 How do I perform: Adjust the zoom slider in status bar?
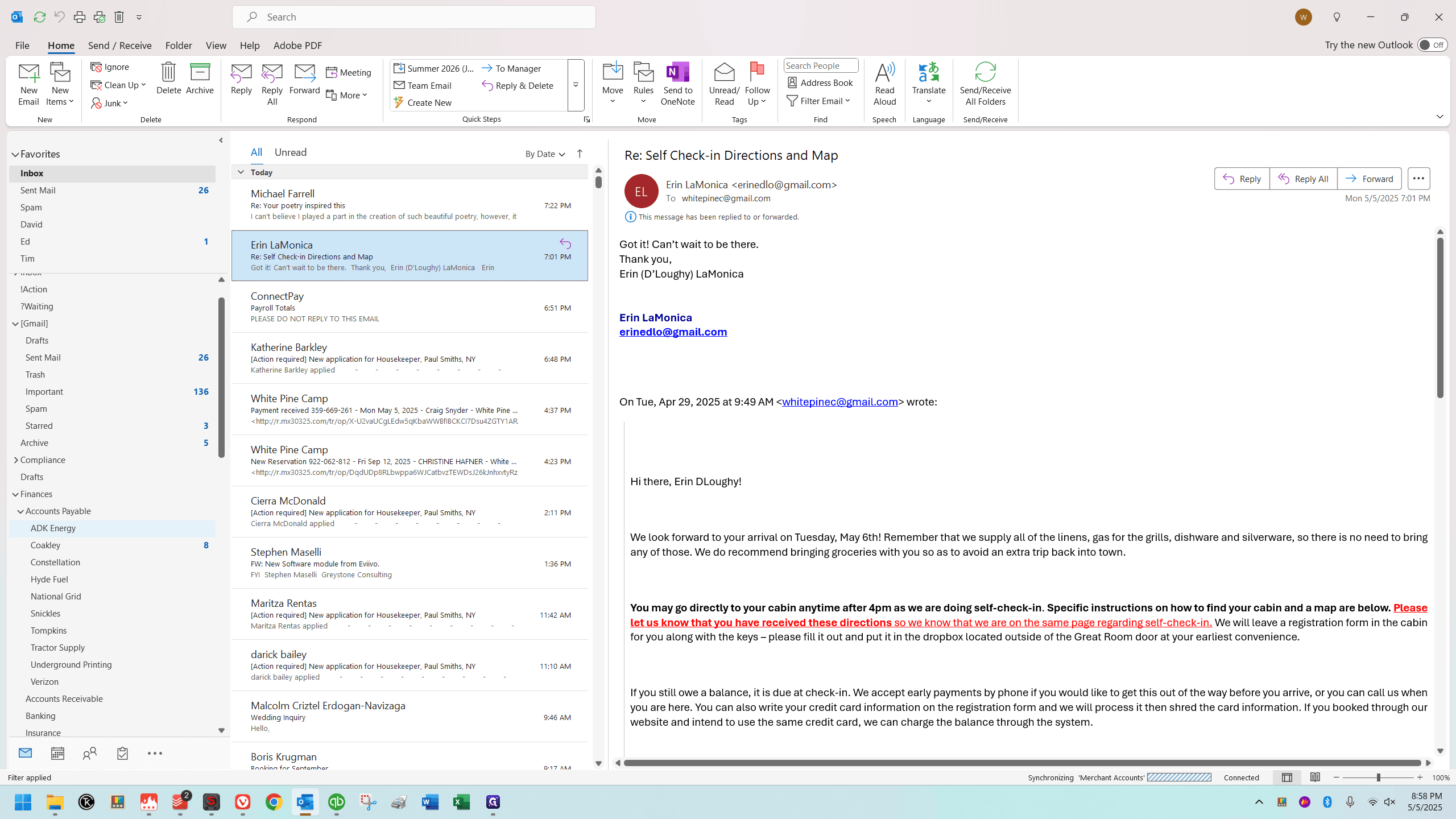(1378, 777)
